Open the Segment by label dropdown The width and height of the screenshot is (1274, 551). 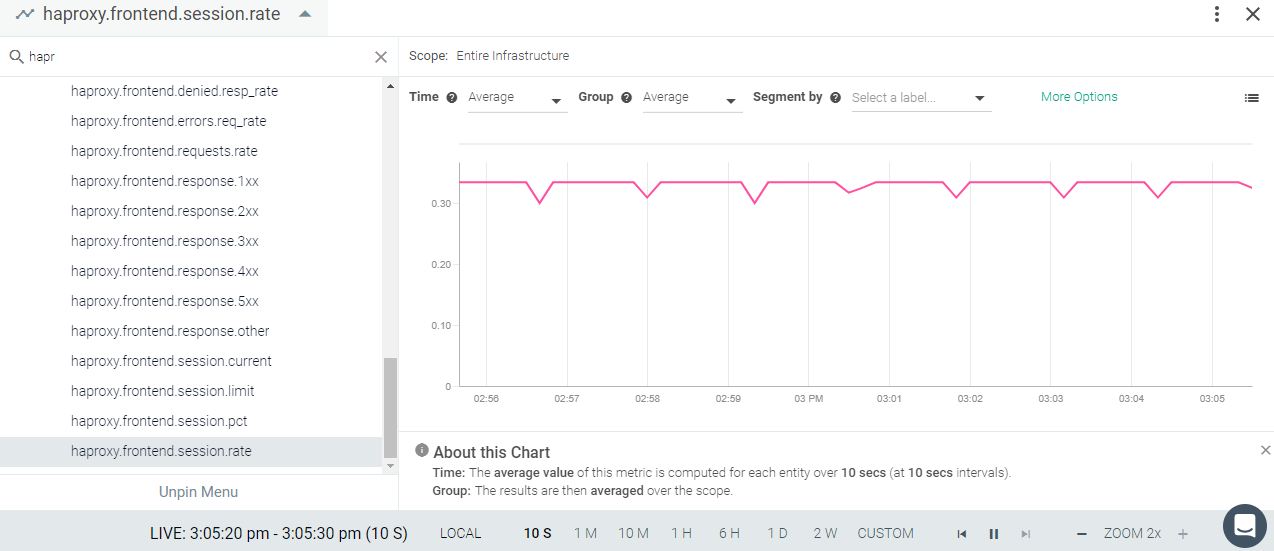coord(920,98)
